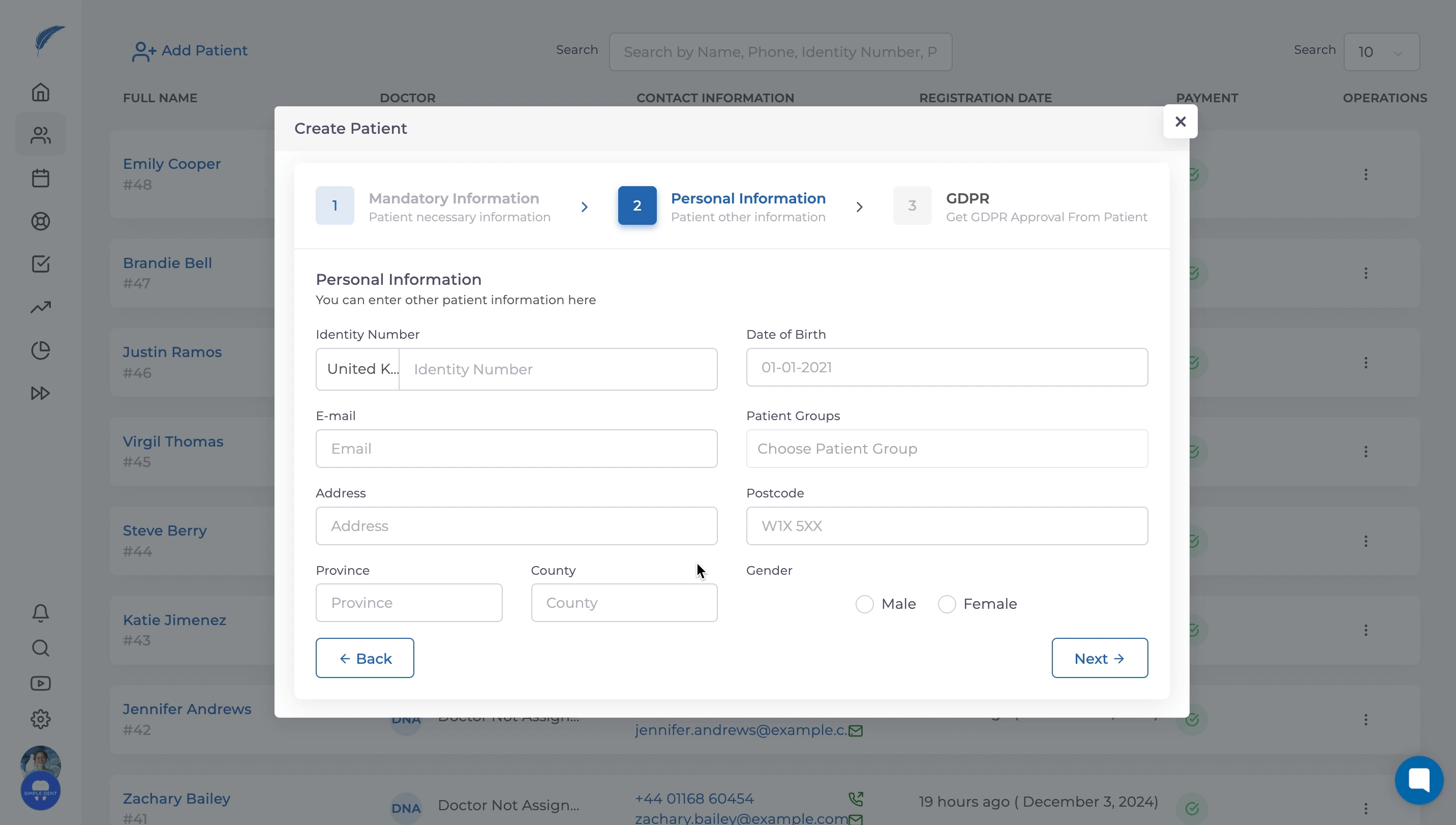Jump to the GDPR step 3
The height and width of the screenshot is (825, 1456).
click(x=912, y=205)
